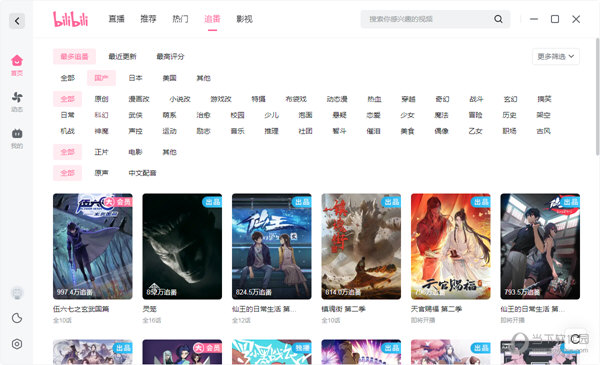The height and width of the screenshot is (365, 600).
Task: Open the 镇魂街 第二季 poster
Action: point(361,246)
